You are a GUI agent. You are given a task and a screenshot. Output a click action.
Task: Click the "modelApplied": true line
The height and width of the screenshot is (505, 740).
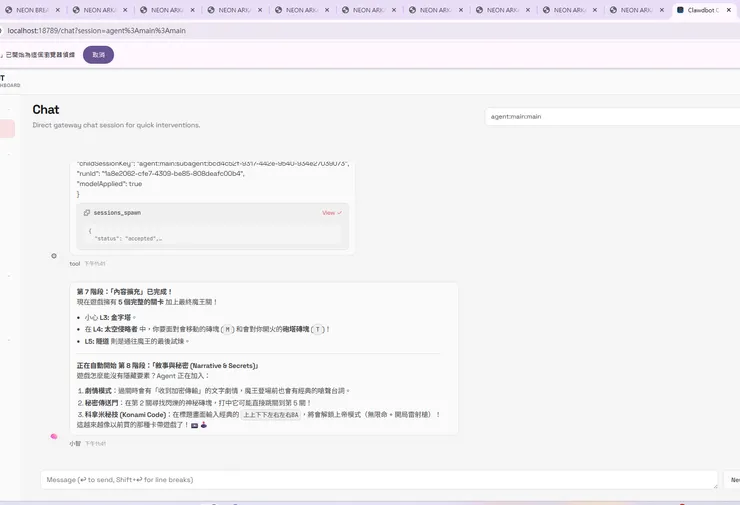pos(109,184)
